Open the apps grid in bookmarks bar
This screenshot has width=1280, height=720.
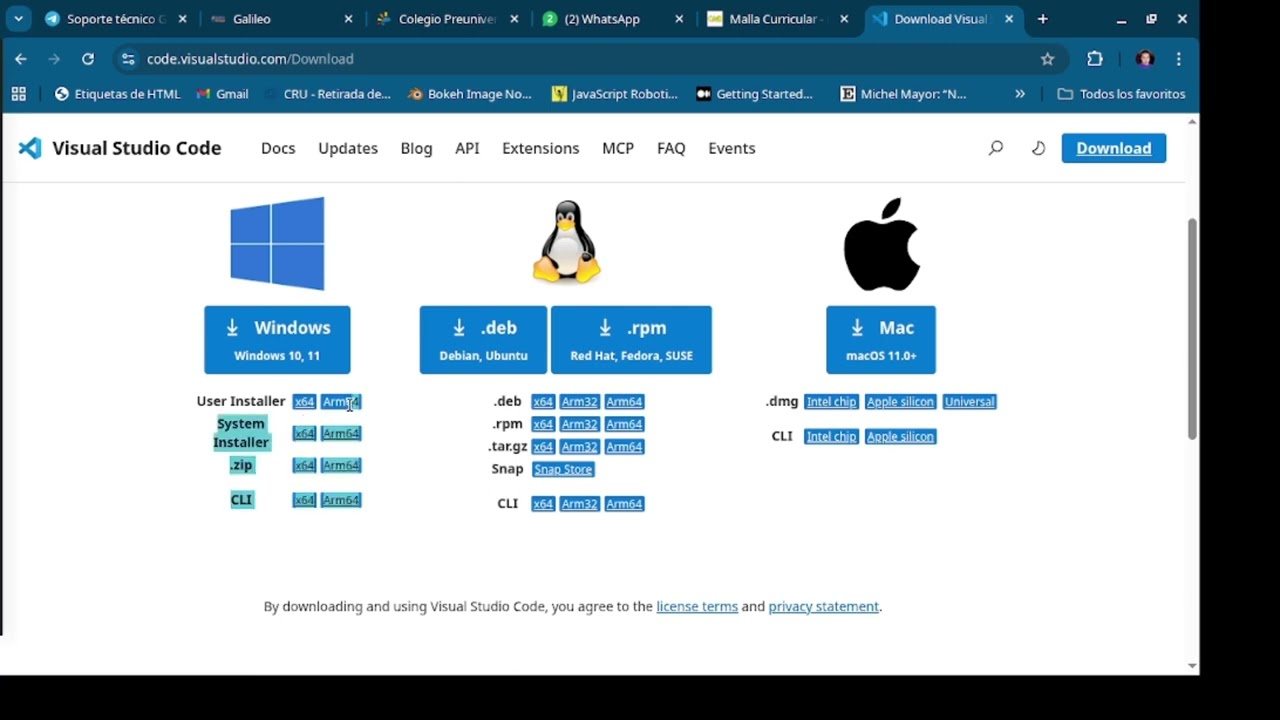pyautogui.click(x=18, y=94)
